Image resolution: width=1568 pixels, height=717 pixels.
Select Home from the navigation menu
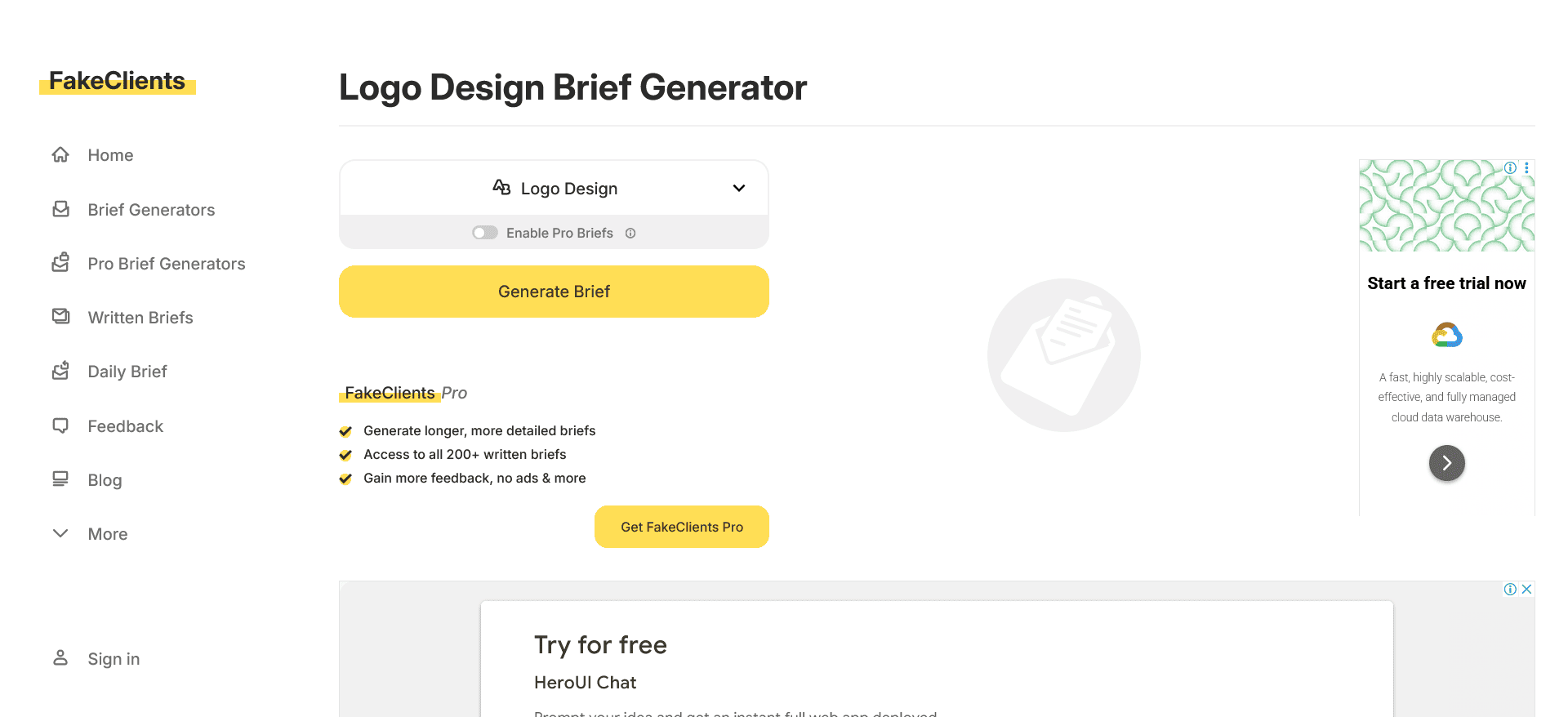[110, 154]
